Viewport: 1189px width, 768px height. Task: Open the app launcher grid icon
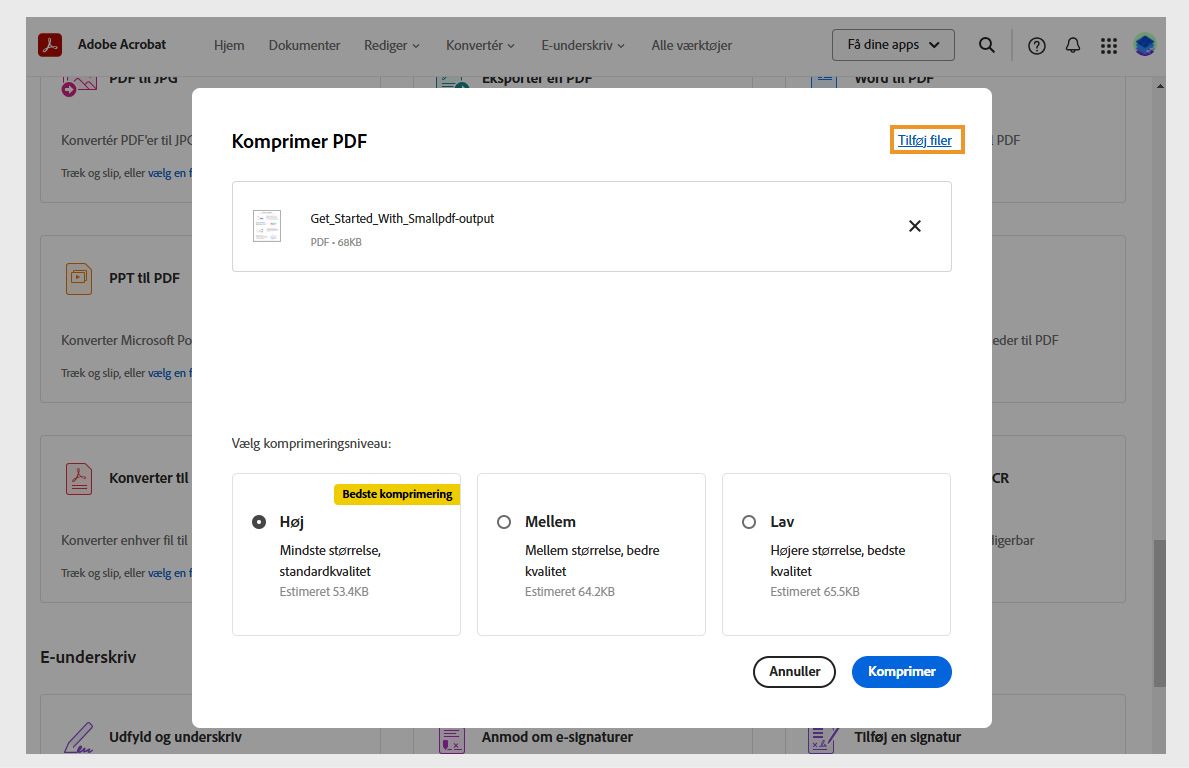pos(1107,45)
